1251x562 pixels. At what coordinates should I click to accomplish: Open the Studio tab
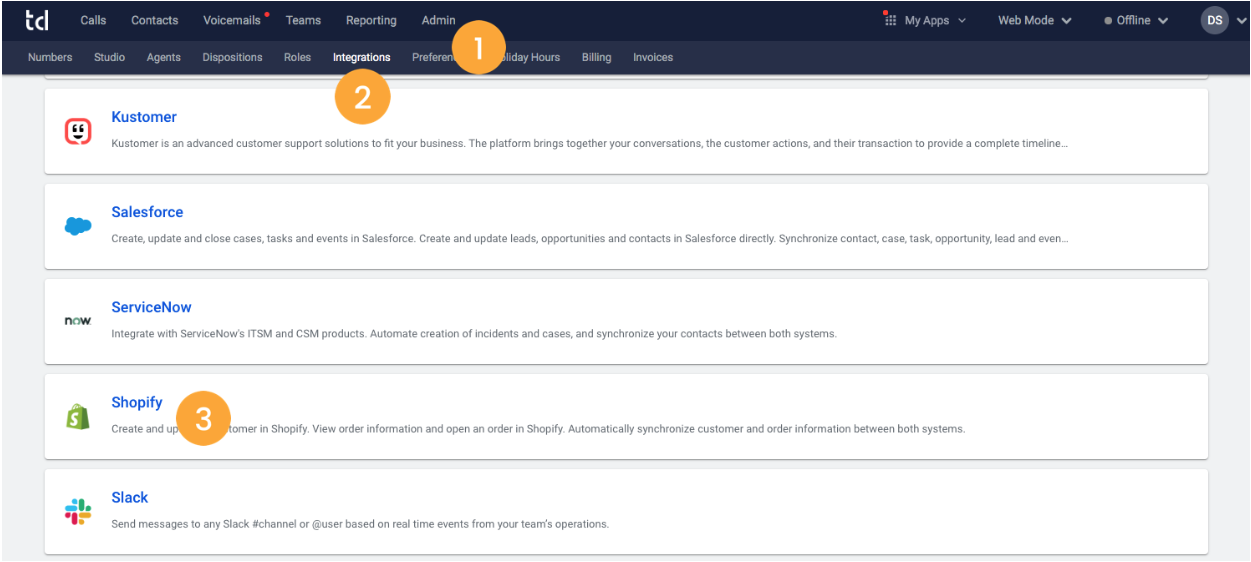[110, 57]
